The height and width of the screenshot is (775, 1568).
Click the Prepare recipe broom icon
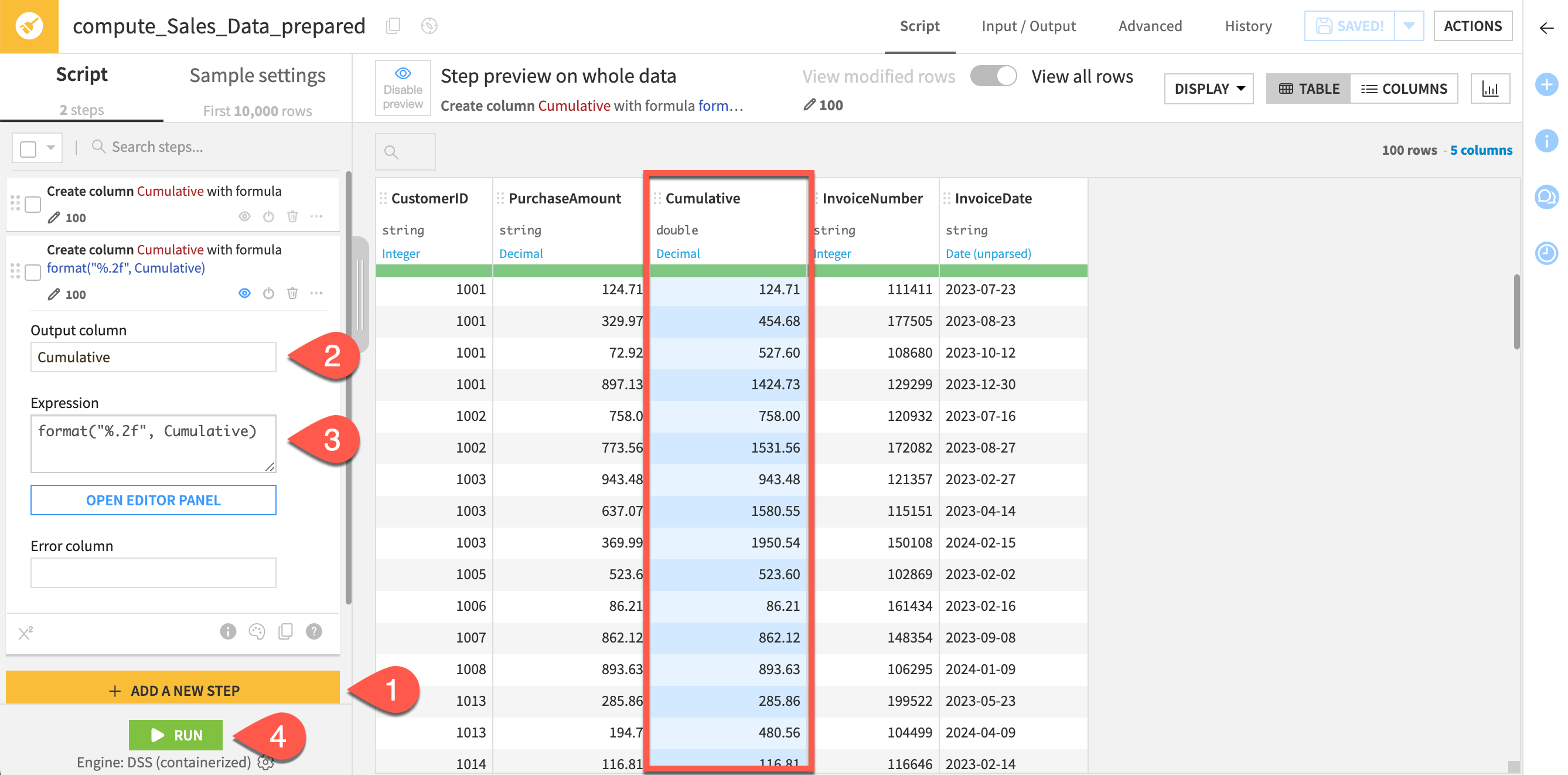[29, 26]
